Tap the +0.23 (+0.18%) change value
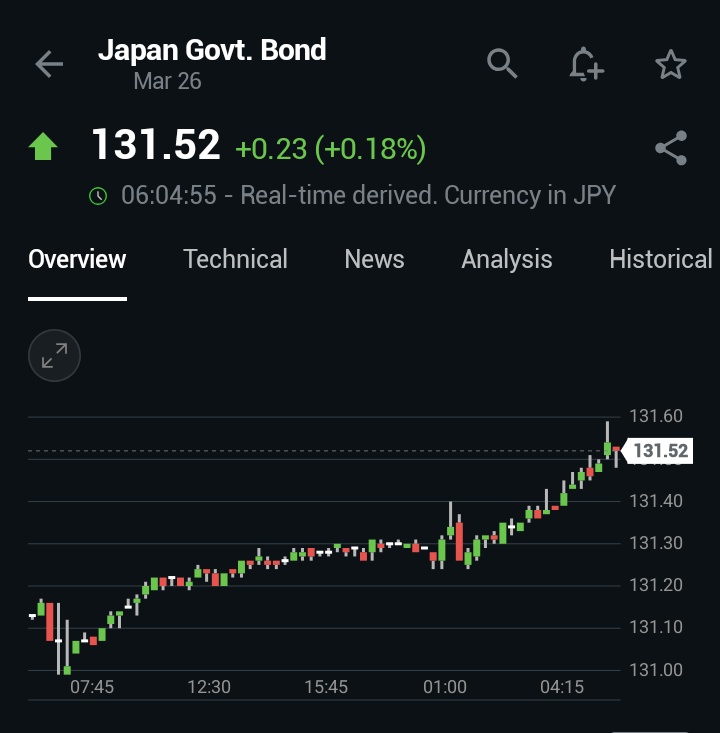 [x=331, y=149]
